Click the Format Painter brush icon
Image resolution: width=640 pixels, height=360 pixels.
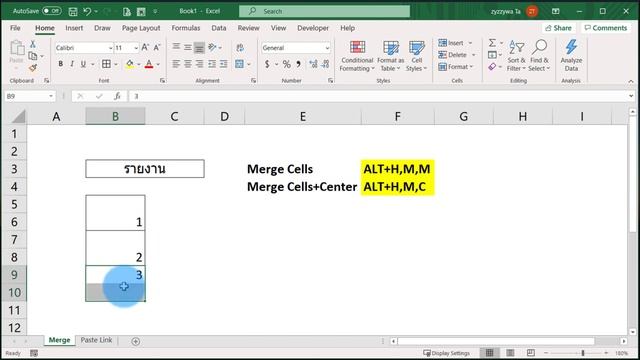coord(33,68)
